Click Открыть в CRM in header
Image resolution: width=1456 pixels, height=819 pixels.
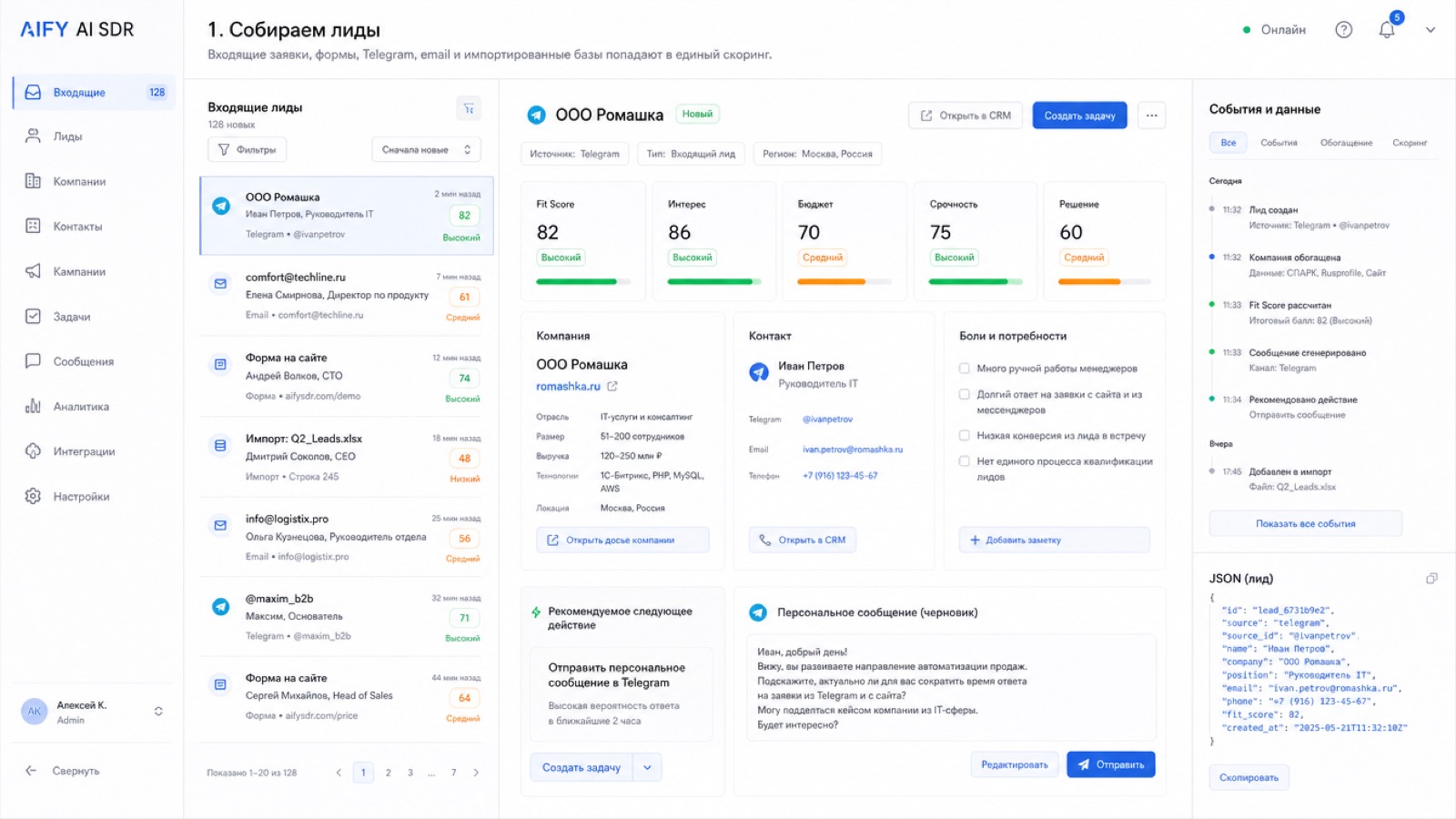coord(966,116)
